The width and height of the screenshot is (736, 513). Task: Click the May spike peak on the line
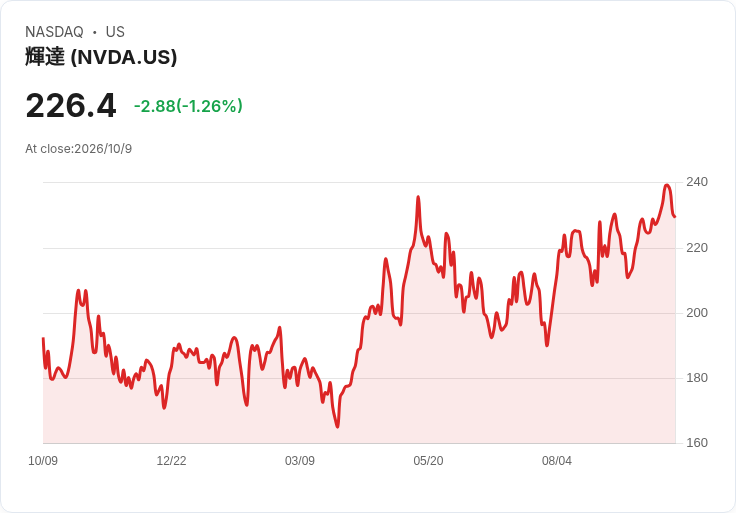(418, 197)
